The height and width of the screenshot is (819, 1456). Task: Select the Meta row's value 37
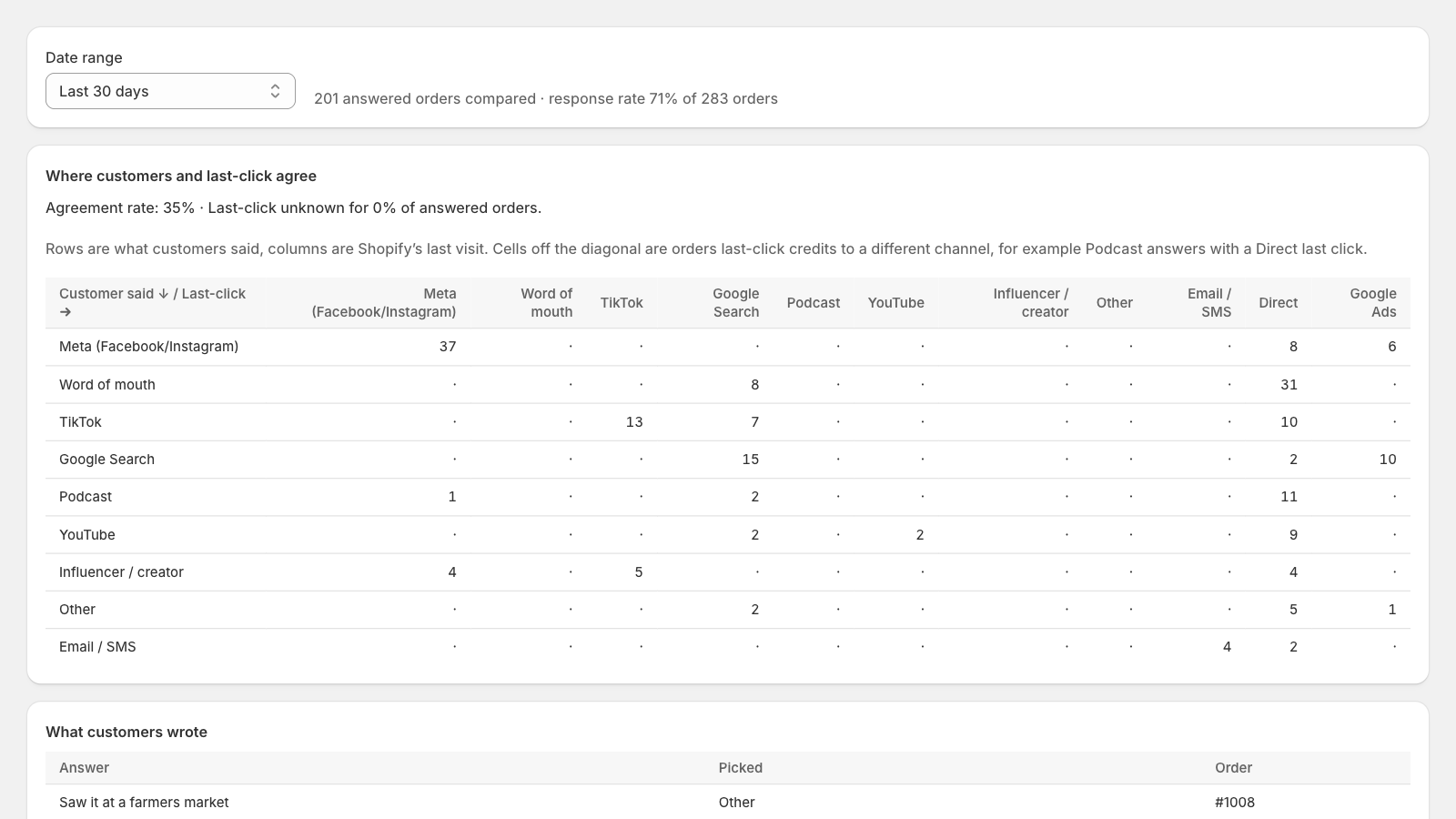coord(448,347)
